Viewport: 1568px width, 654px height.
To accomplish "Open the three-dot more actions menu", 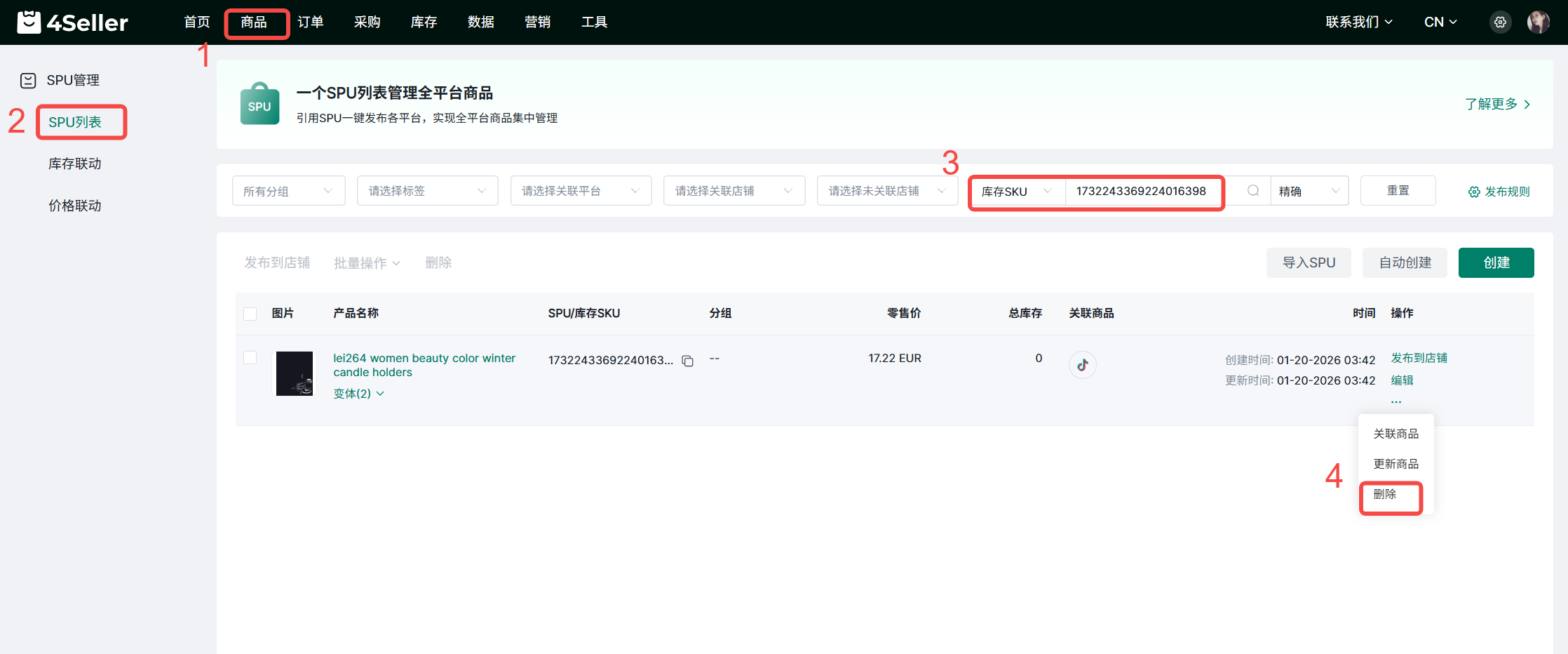I will point(1396,402).
